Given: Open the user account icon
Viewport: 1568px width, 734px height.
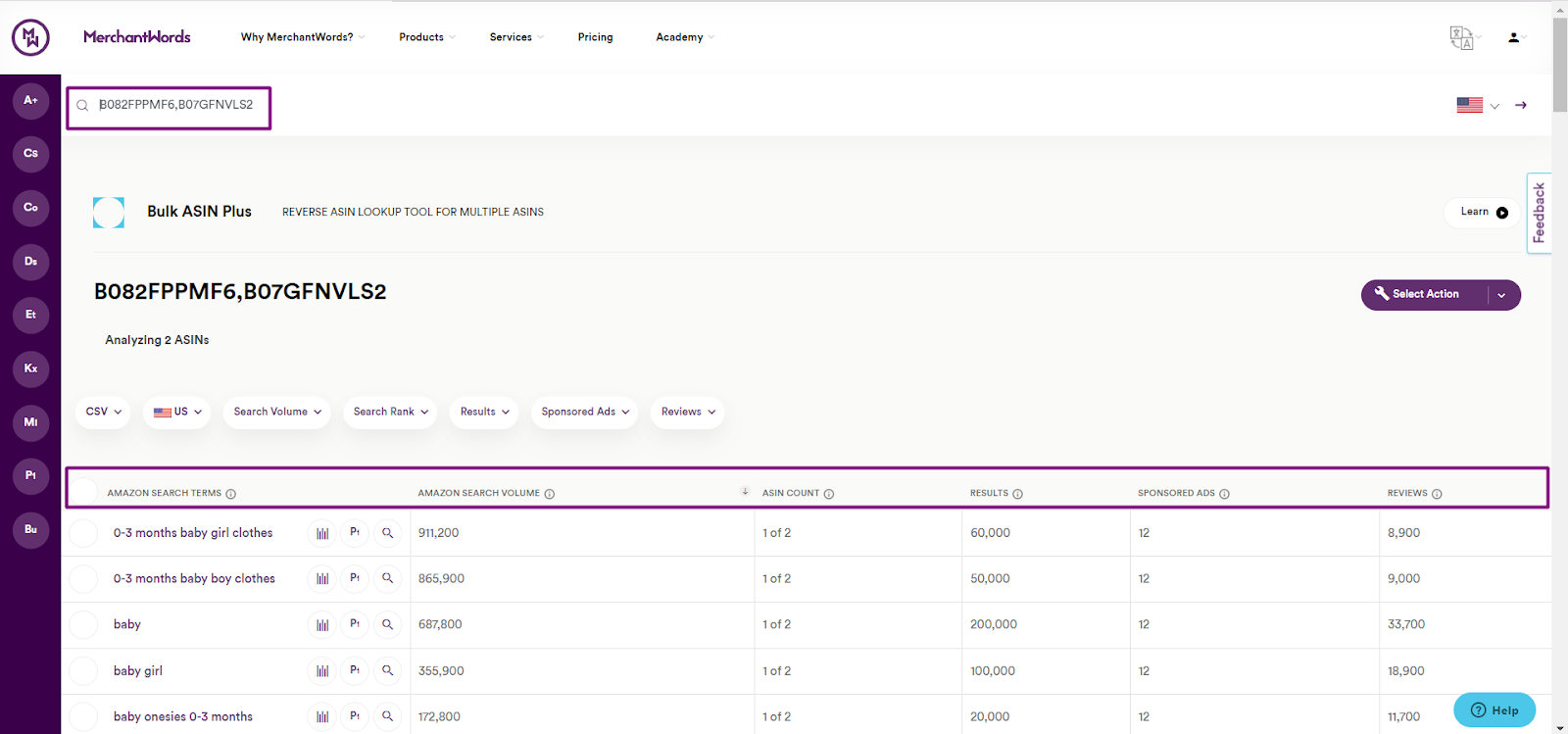Looking at the screenshot, I should click(x=1514, y=37).
